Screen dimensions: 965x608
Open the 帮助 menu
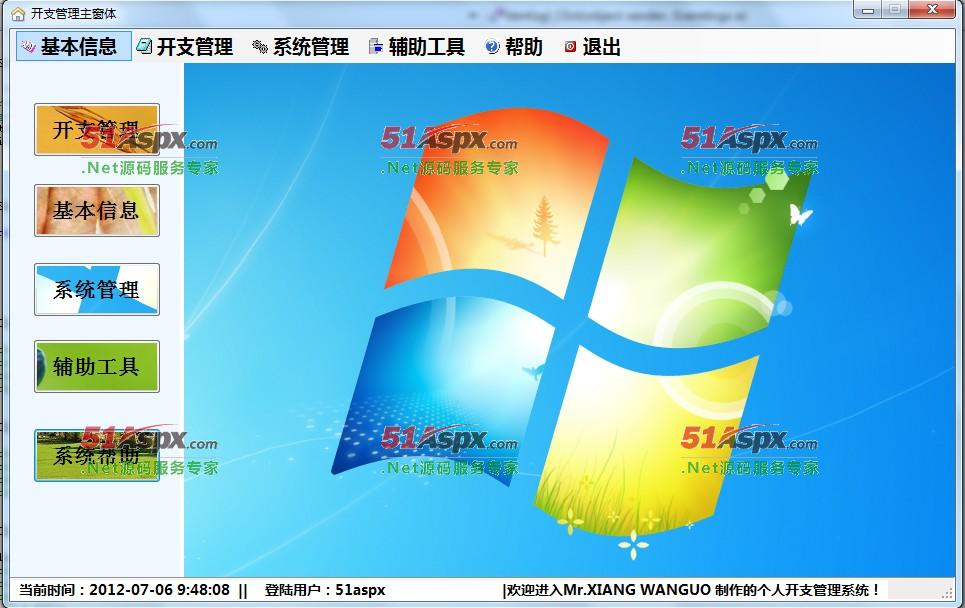coord(514,46)
